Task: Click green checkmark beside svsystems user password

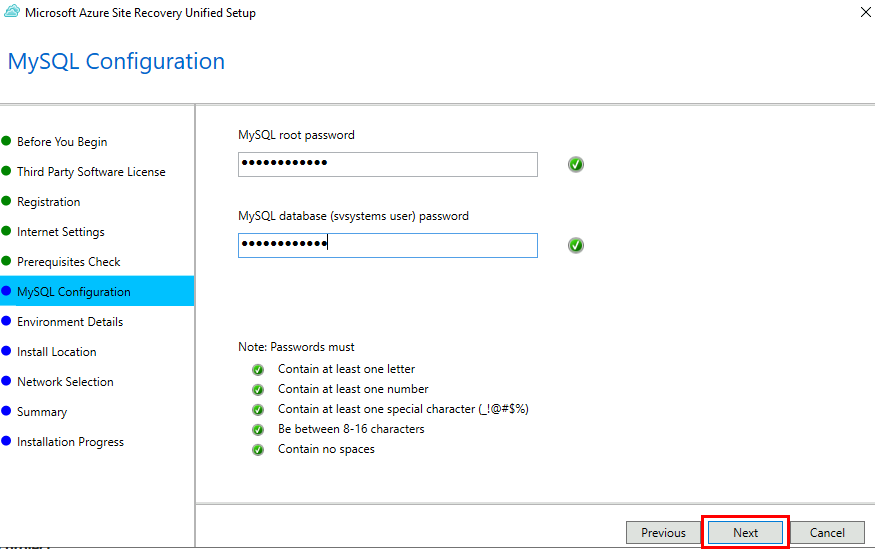Action: pos(576,245)
